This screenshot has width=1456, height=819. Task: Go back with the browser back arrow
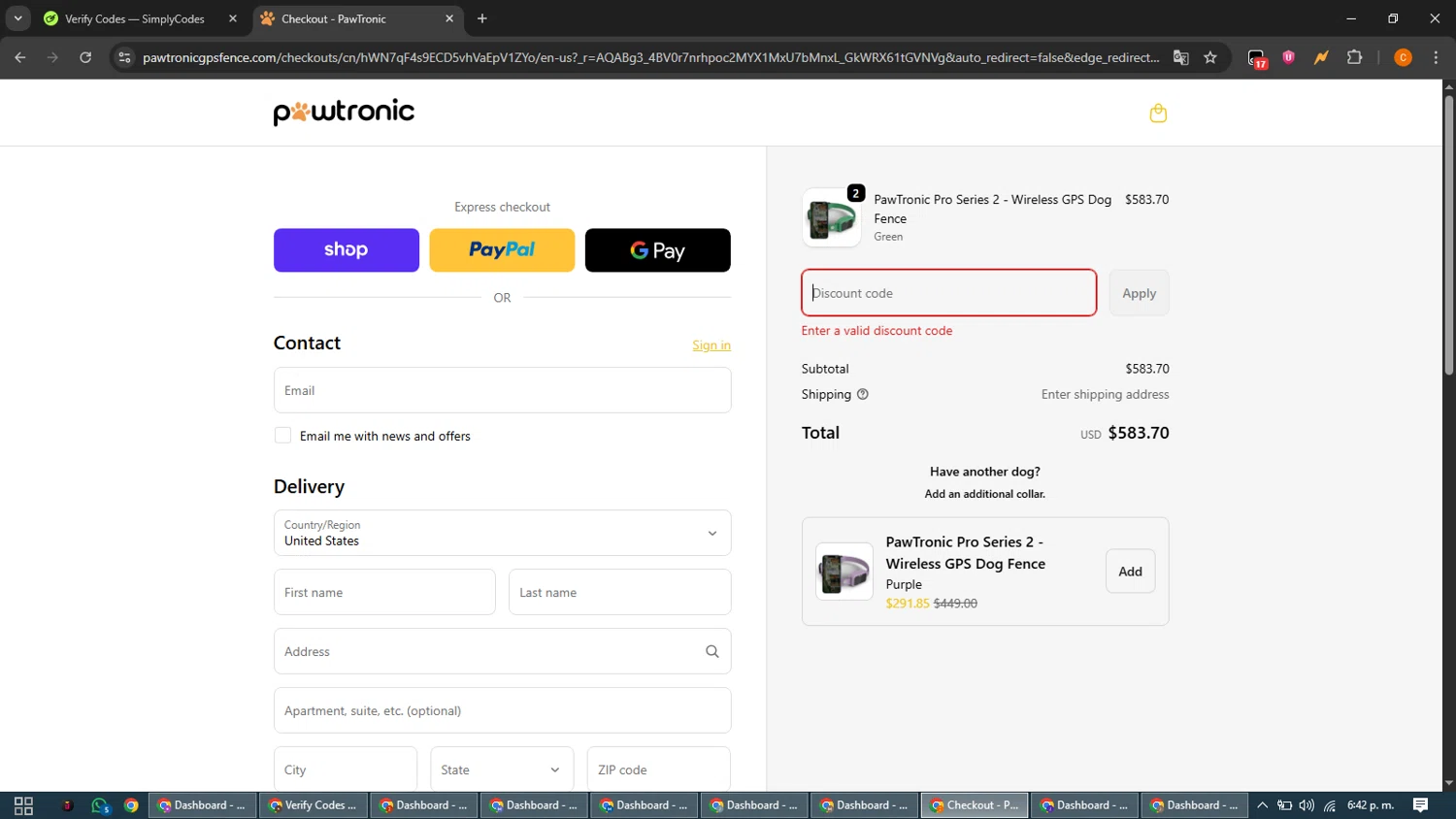(x=20, y=57)
